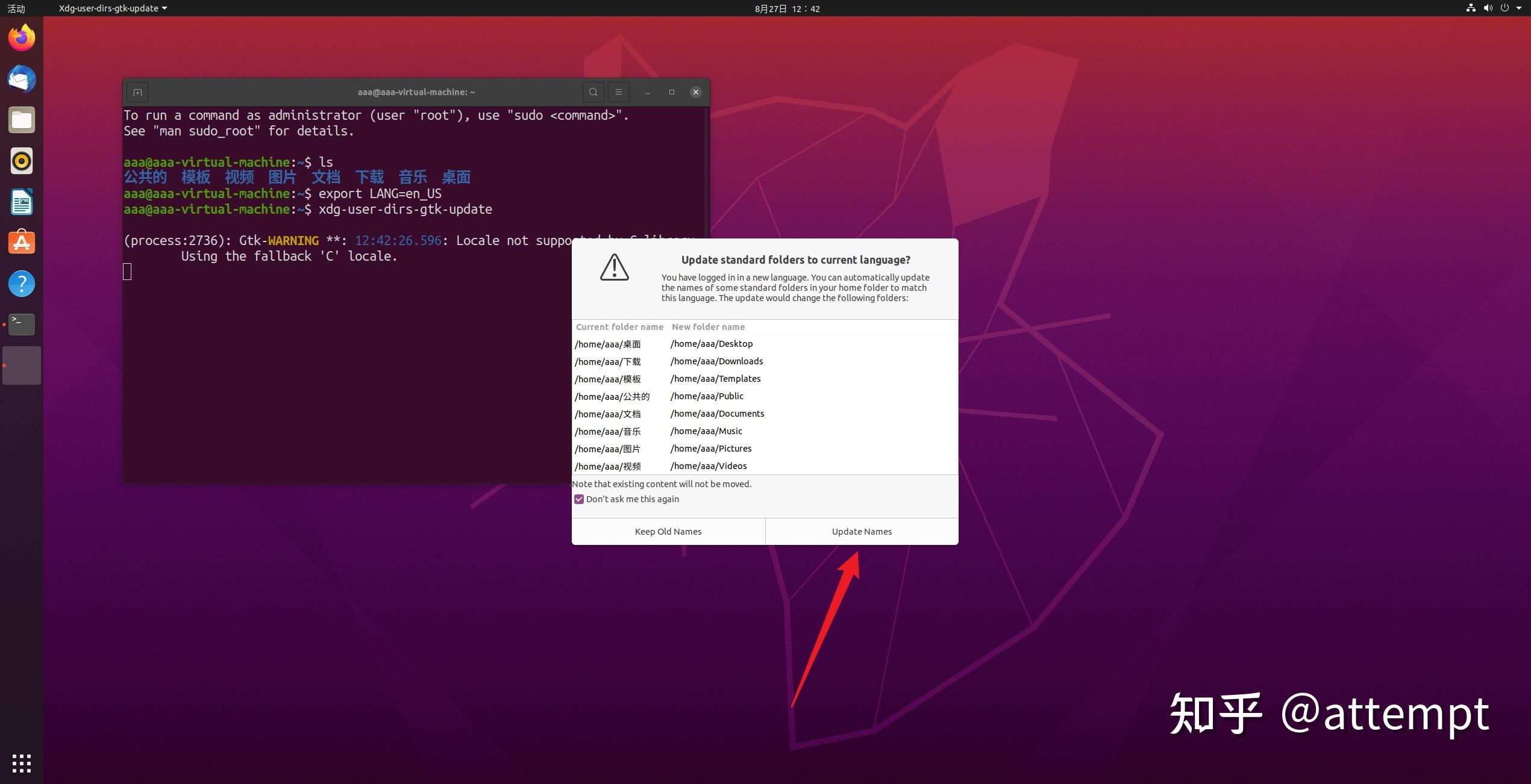Maximize the terminal window
The width and height of the screenshot is (1531, 784).
click(x=672, y=92)
